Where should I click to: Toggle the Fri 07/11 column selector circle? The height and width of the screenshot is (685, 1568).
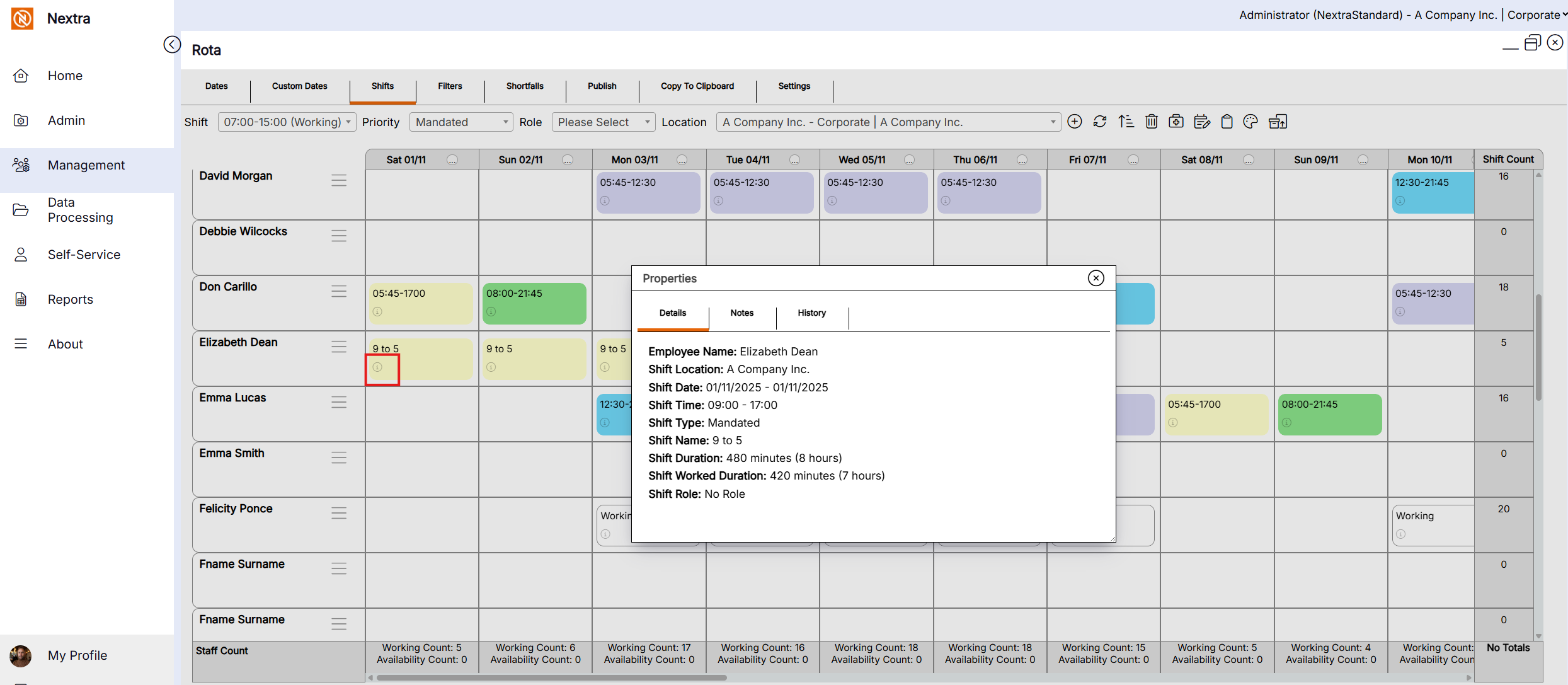click(1133, 160)
